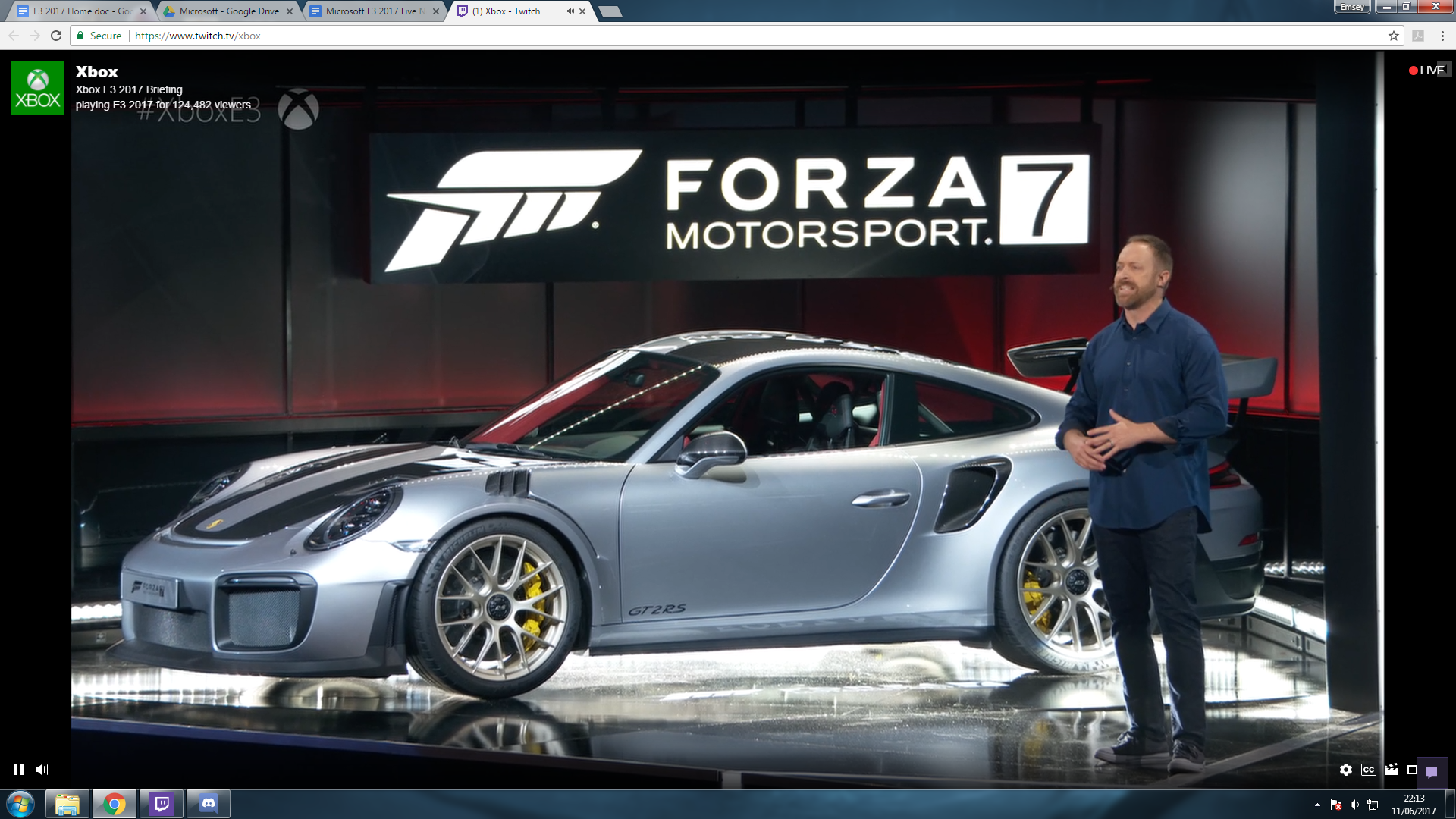Expand hidden system tray icons
This screenshot has width=1456, height=819.
pos(1317,805)
